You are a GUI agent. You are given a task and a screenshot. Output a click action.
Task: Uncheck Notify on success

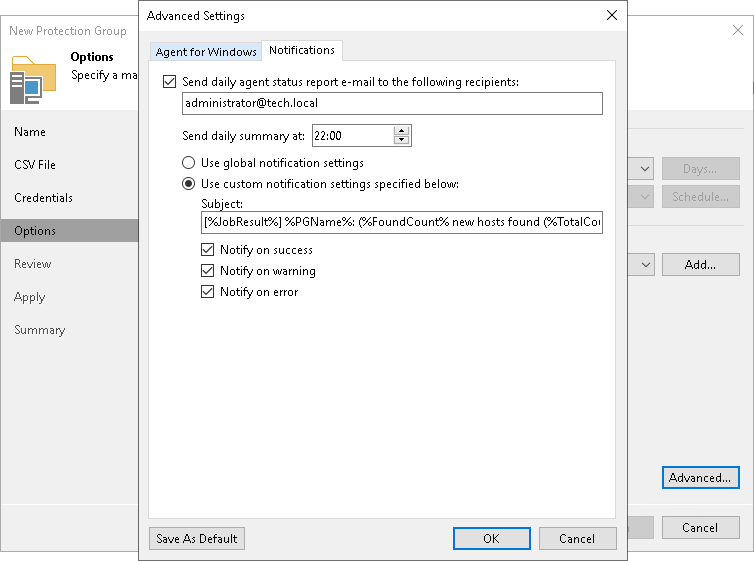(207, 249)
